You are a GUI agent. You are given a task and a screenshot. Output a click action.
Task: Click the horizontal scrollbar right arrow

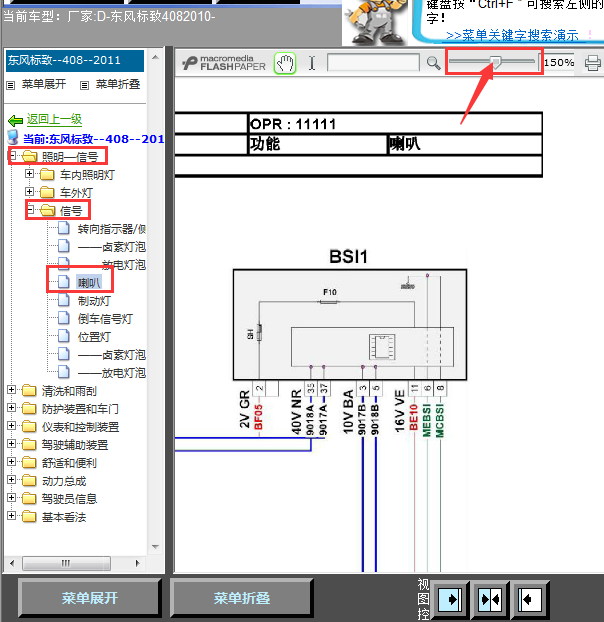click(x=138, y=563)
